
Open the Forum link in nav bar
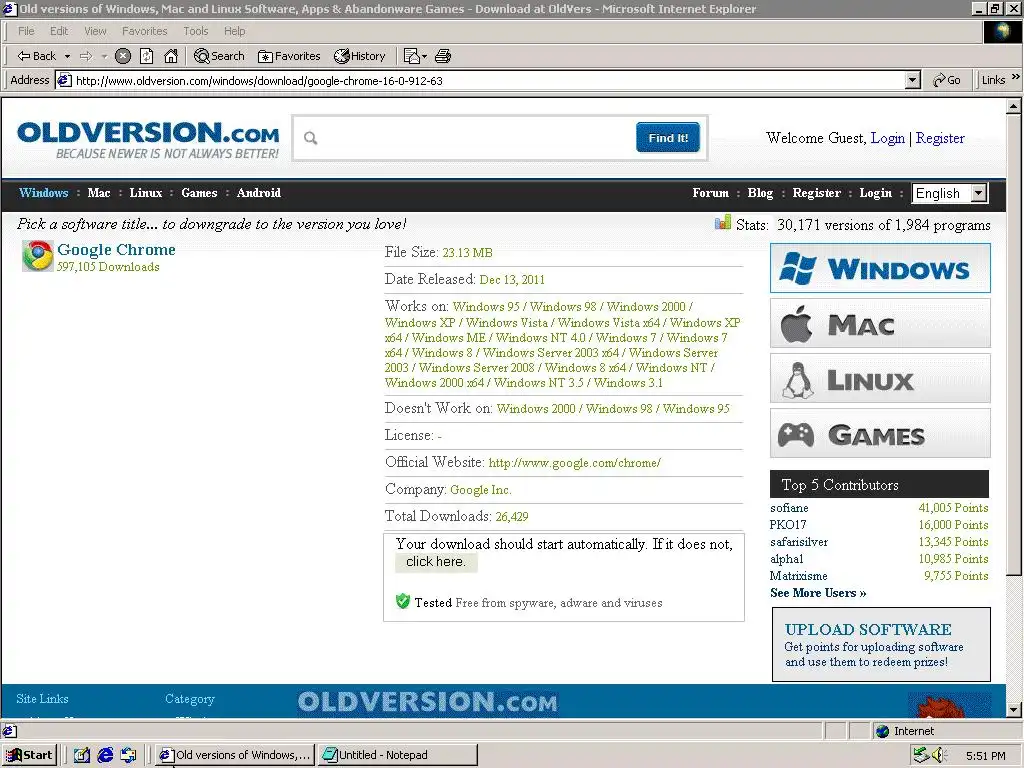coord(711,193)
